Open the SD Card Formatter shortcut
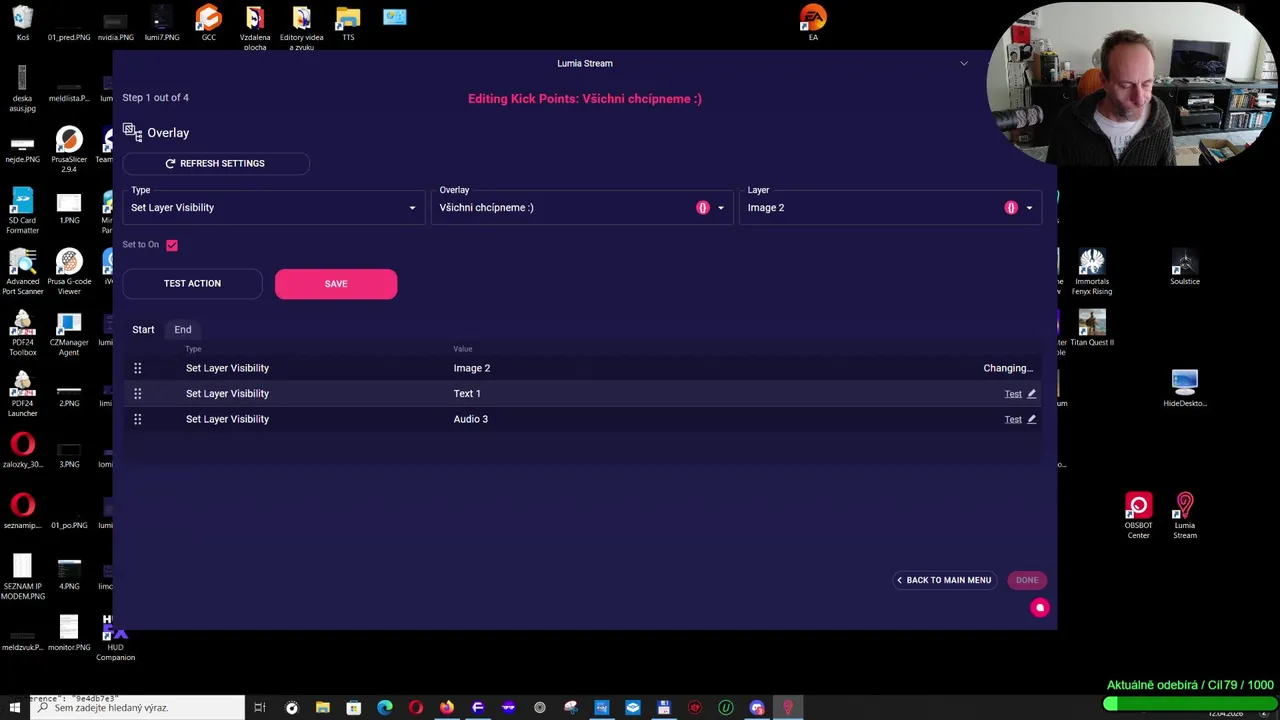The width and height of the screenshot is (1280, 720). pos(22,211)
